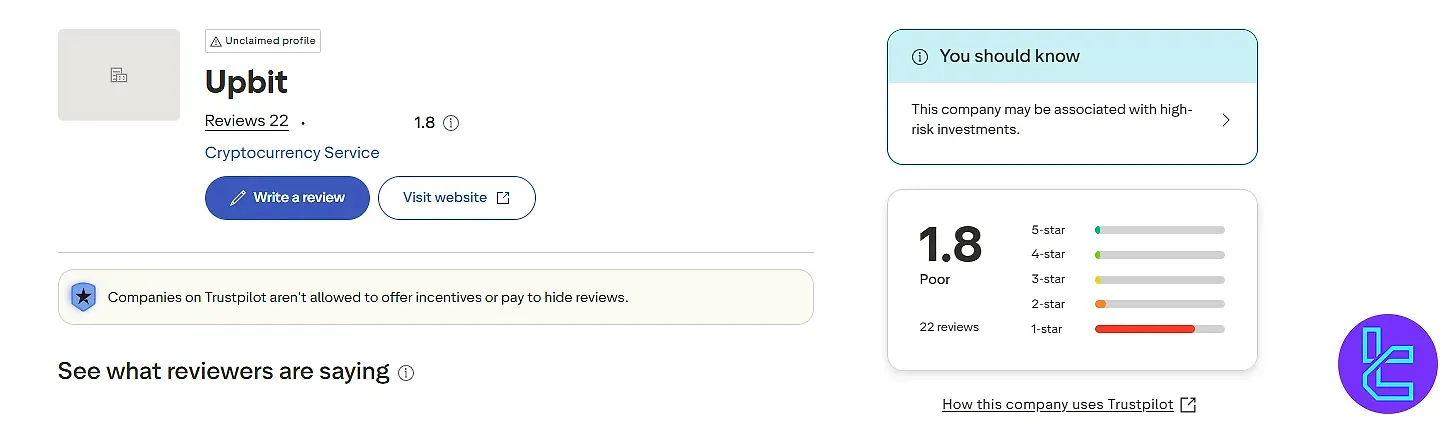Click info icon next to reviewers heading
Viewport: 1448px width, 424px height.
click(406, 373)
